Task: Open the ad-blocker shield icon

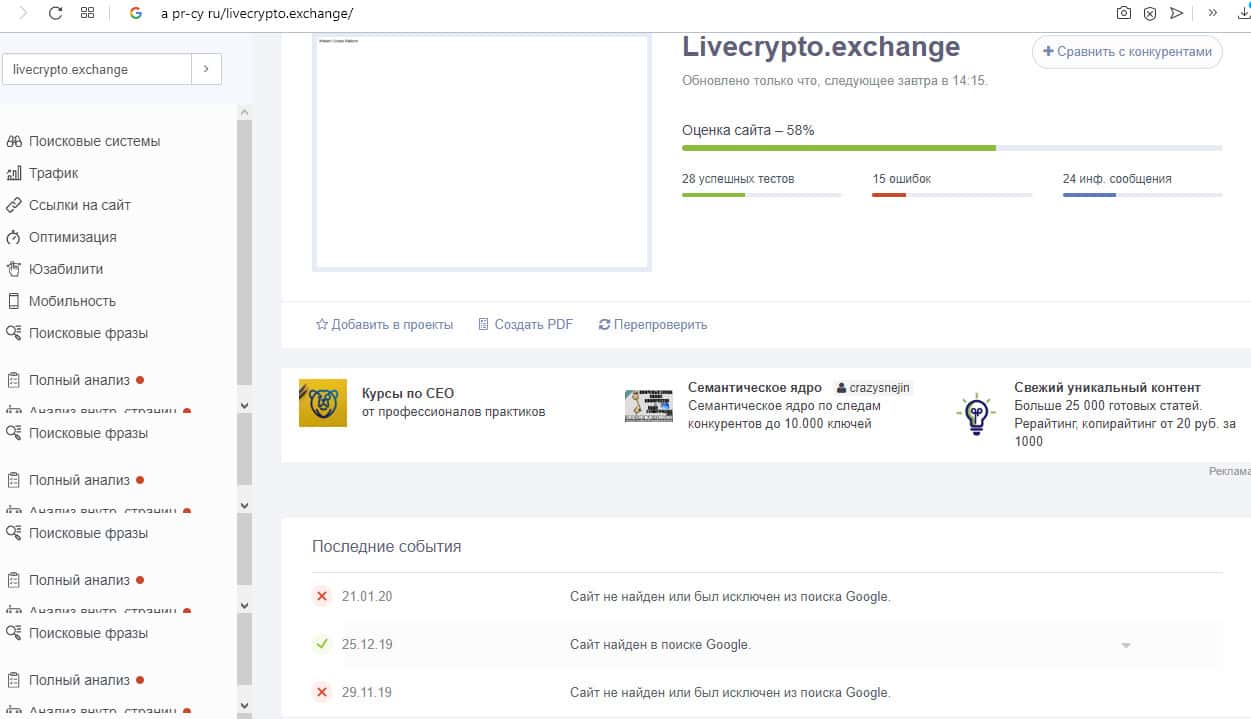Action: pos(1150,13)
